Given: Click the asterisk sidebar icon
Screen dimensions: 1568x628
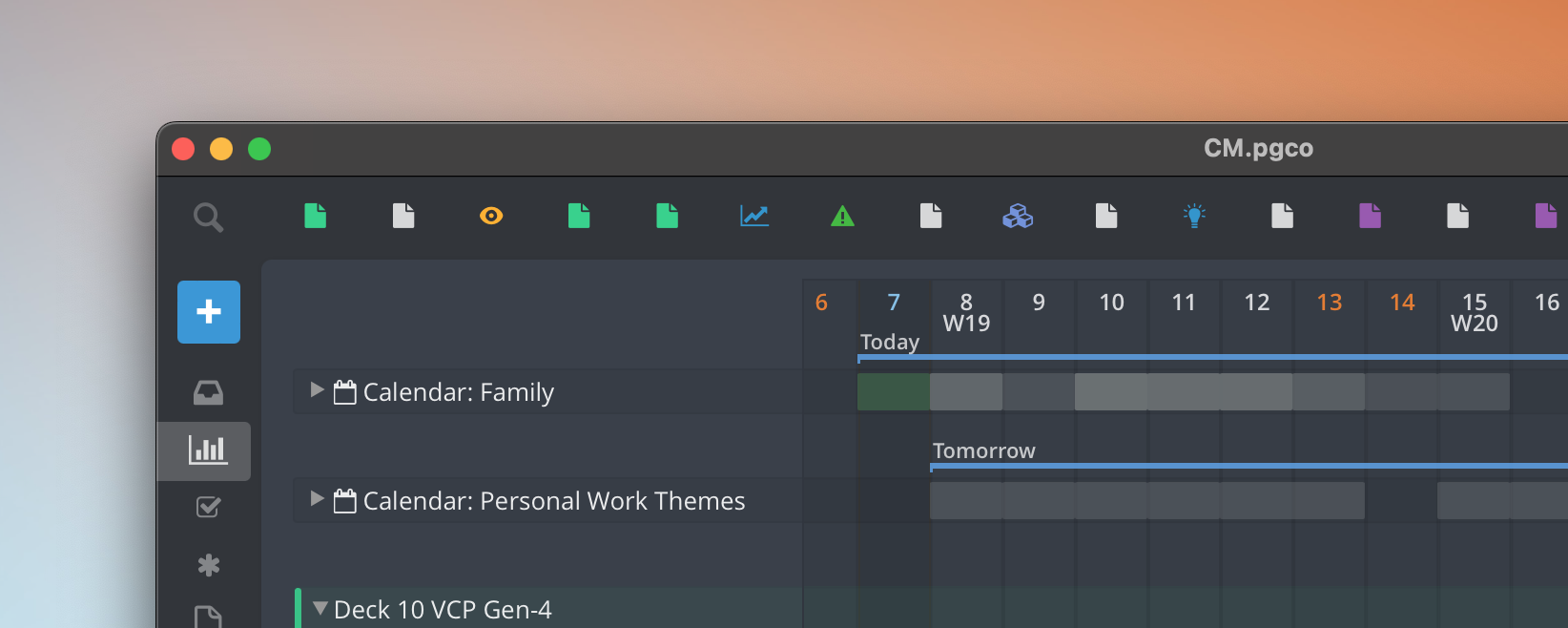Looking at the screenshot, I should [x=208, y=565].
